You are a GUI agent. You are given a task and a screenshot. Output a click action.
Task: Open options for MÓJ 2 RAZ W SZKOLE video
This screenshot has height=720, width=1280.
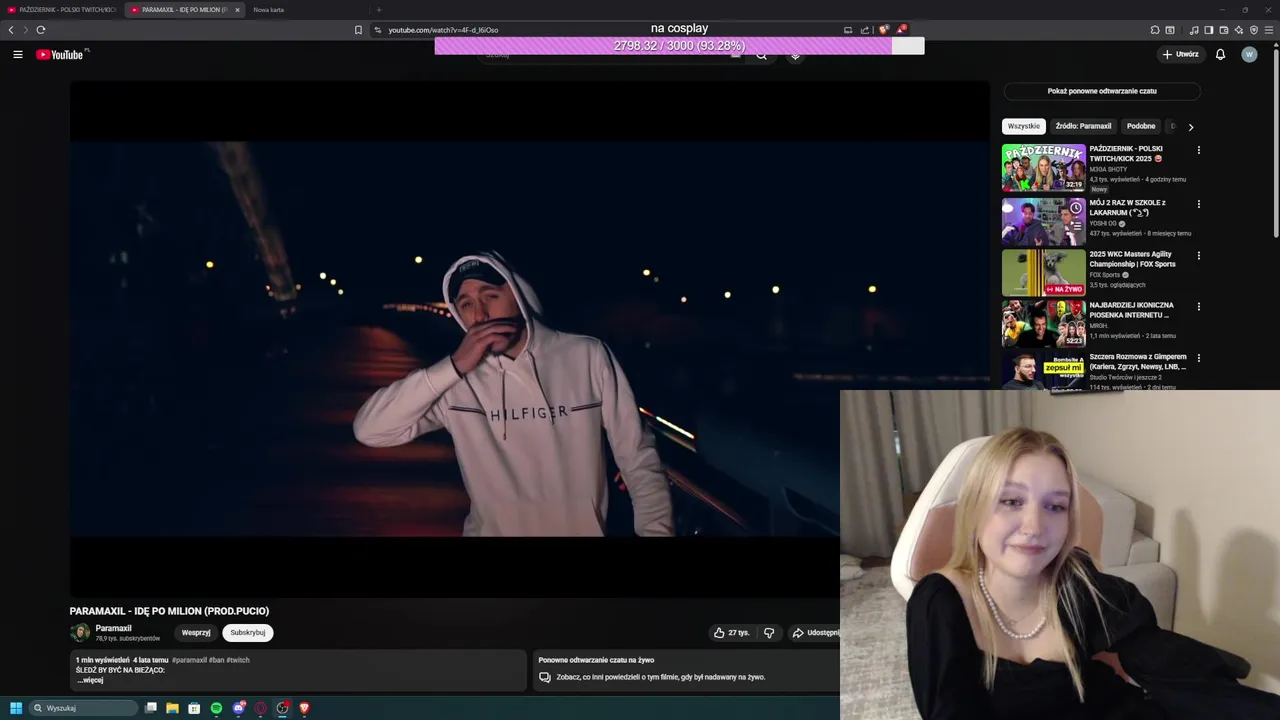click(x=1199, y=204)
